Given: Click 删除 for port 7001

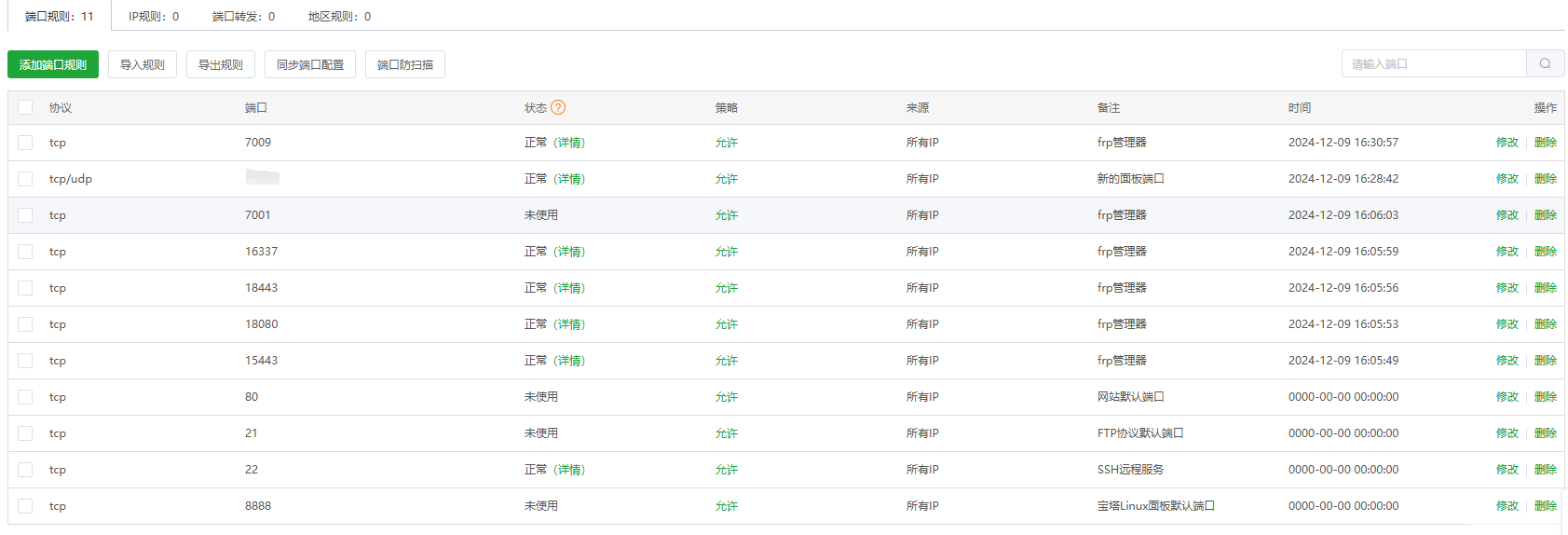Looking at the screenshot, I should coord(1546,215).
